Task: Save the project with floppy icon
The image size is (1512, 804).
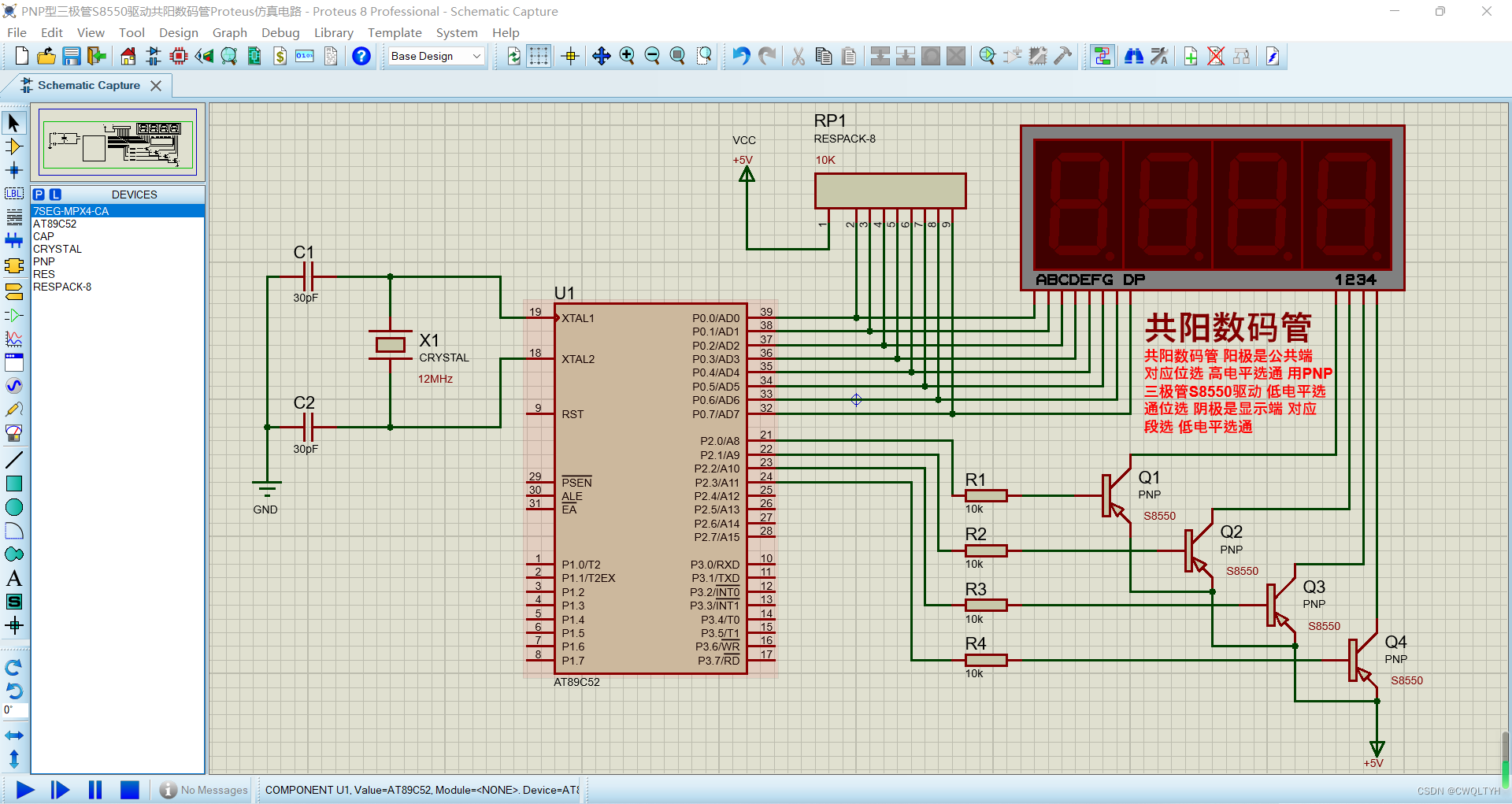Action: (x=72, y=56)
